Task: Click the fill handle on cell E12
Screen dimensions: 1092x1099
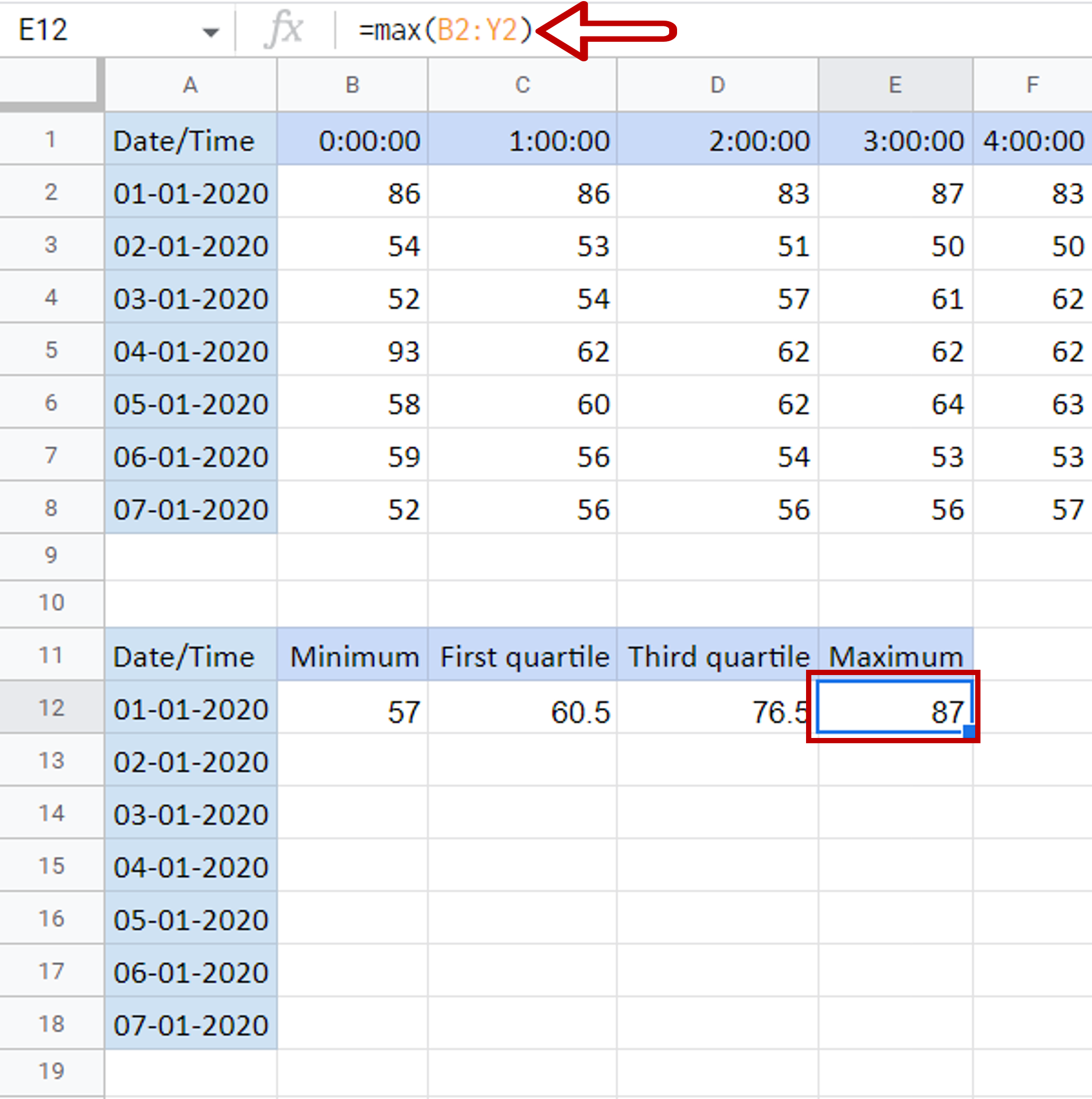Action: (969, 731)
